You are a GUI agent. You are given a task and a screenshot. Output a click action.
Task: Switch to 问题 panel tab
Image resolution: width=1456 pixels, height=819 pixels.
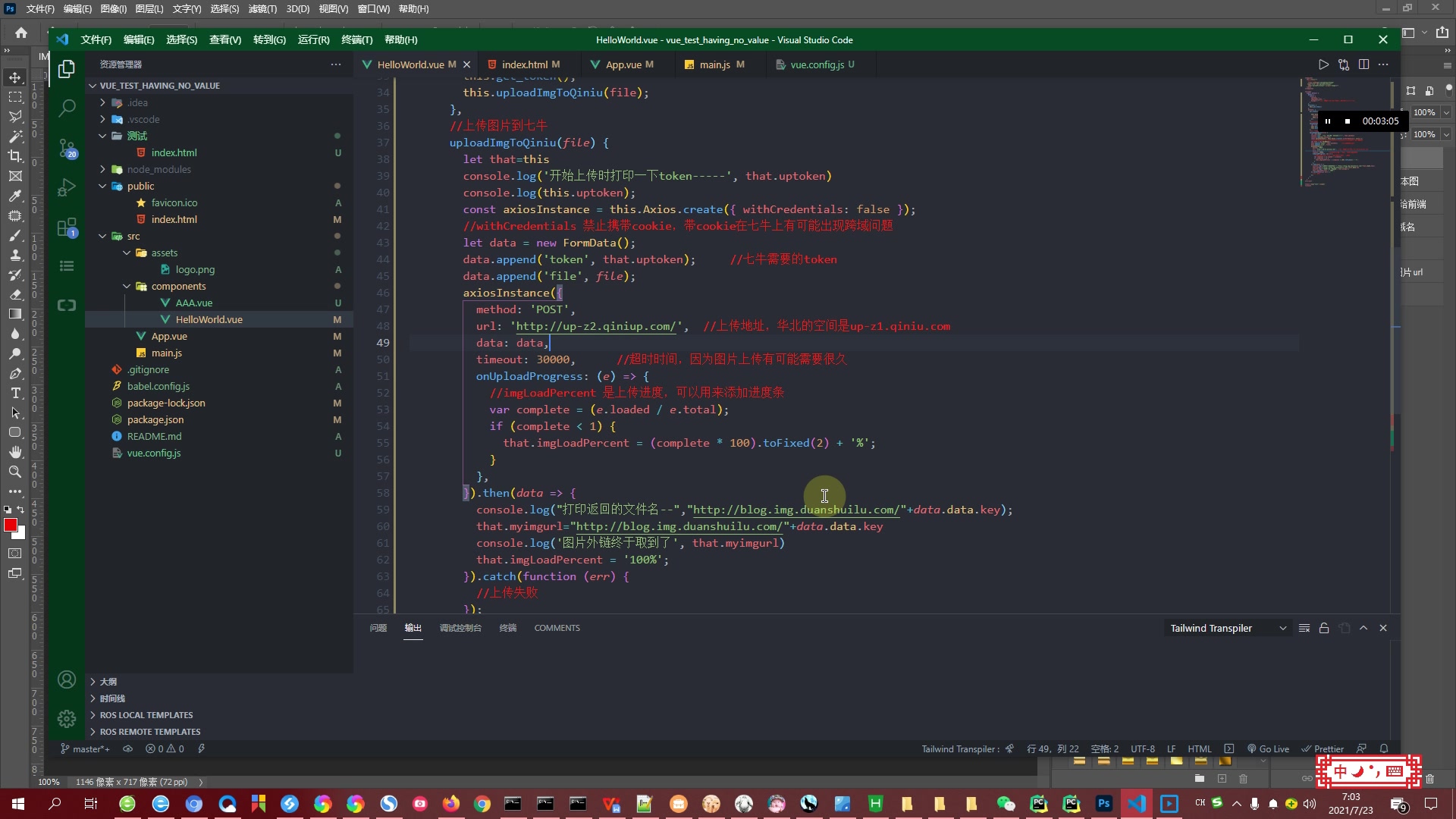coord(378,628)
